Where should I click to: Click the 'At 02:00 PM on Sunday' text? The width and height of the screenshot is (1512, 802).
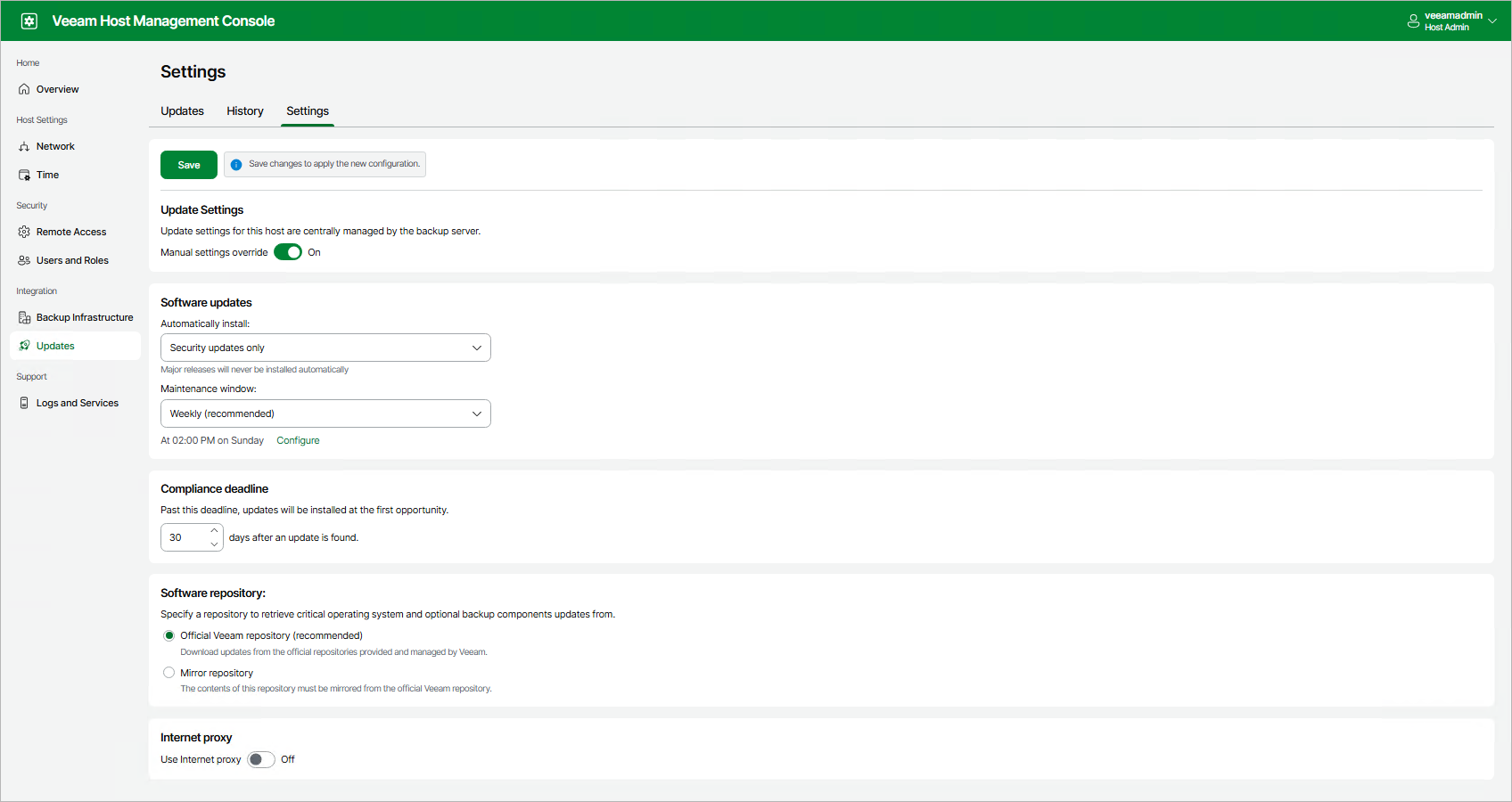[212, 440]
